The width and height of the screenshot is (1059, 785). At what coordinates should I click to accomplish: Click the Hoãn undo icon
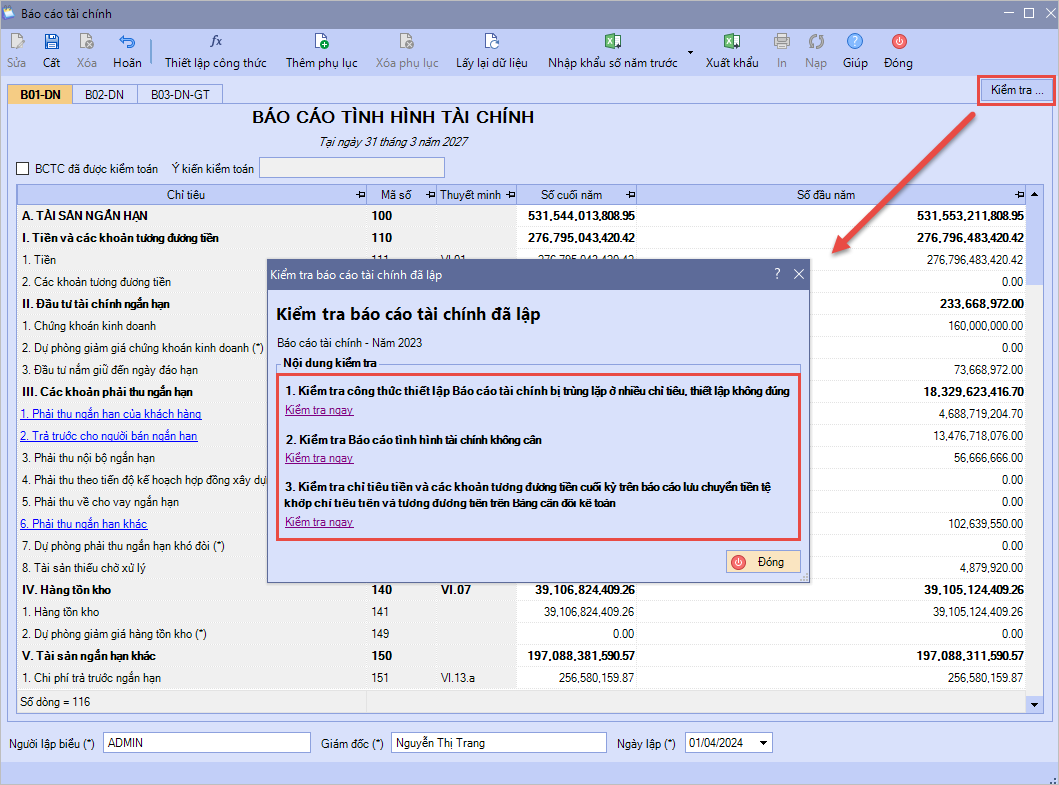[127, 42]
